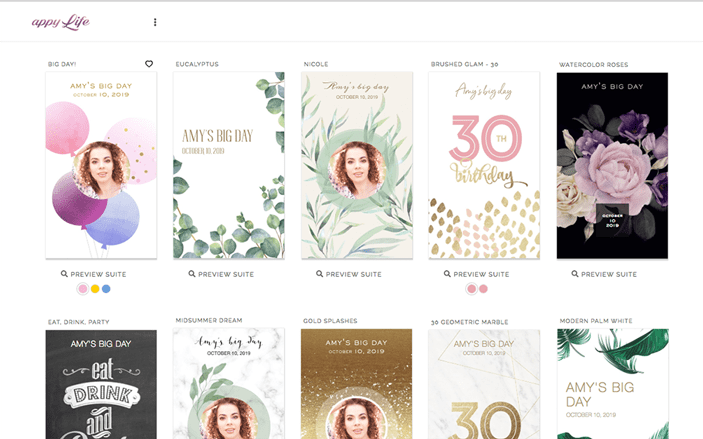Click the 'WATERCOLOR ROSES' title text
Image resolution: width=703 pixels, height=439 pixels.
click(594, 65)
